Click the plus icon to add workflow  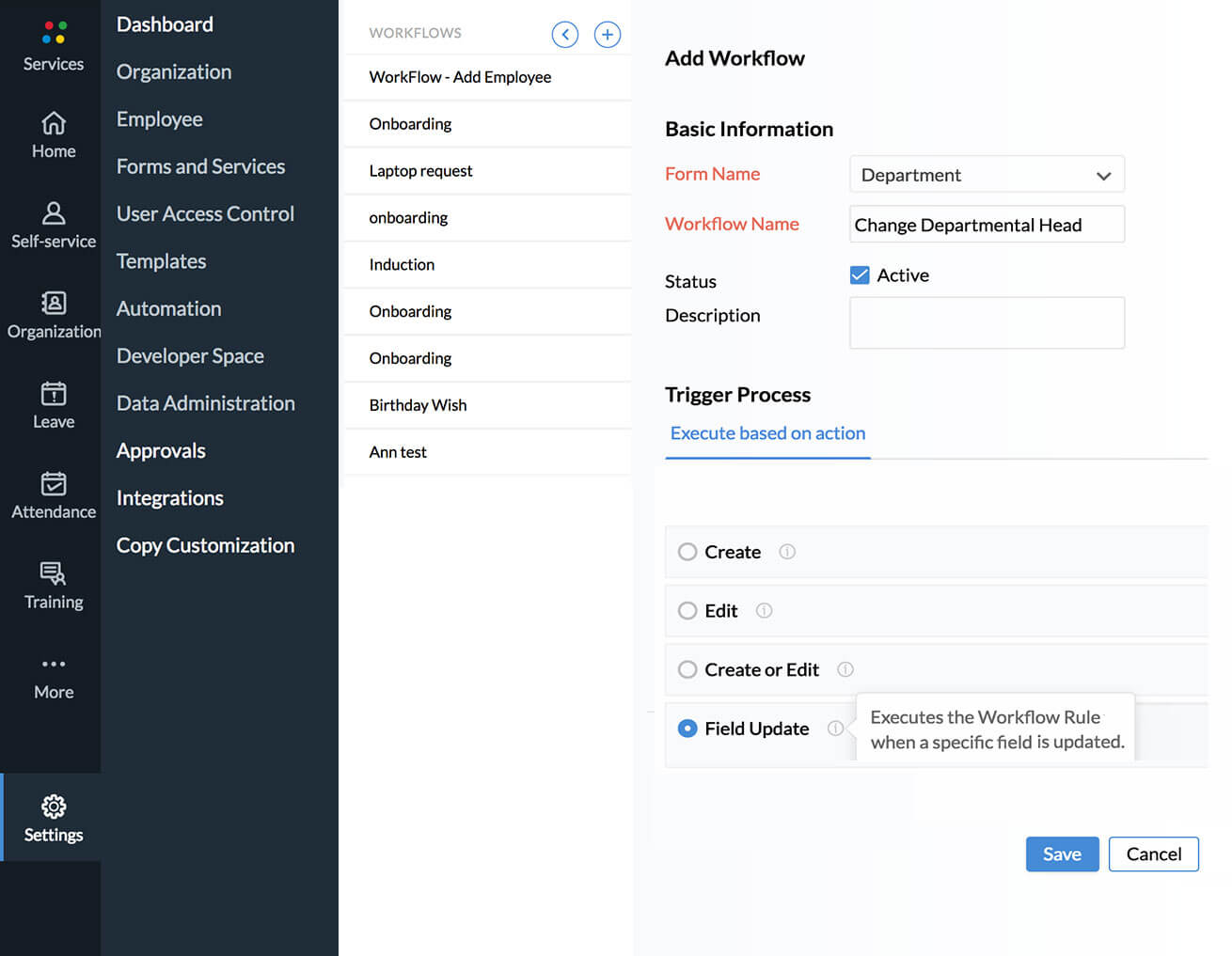608,35
